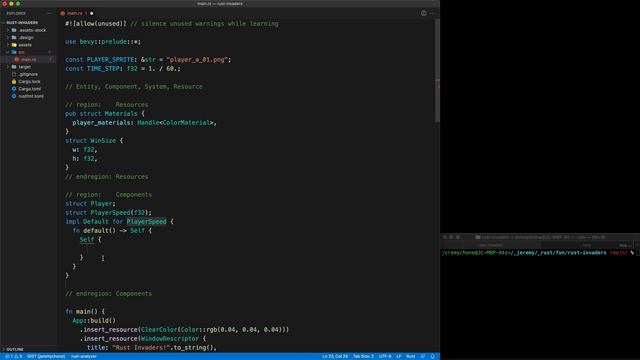The image size is (640, 360).
Task: Click the Rust icon beside main.rs in Explorer
Action: [x=17, y=60]
